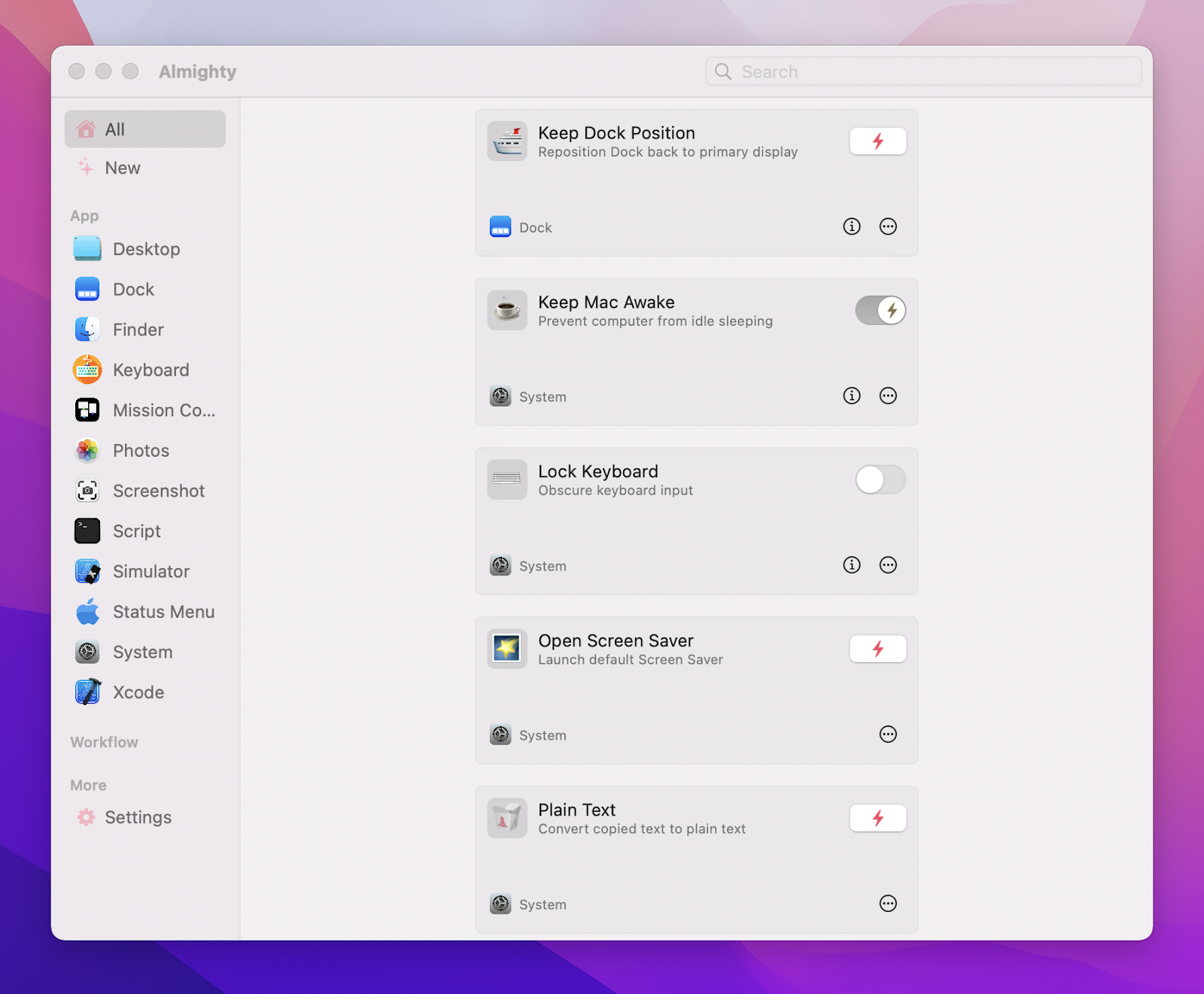
Task: Click the info icon for Keep Dock Position
Action: (x=851, y=226)
